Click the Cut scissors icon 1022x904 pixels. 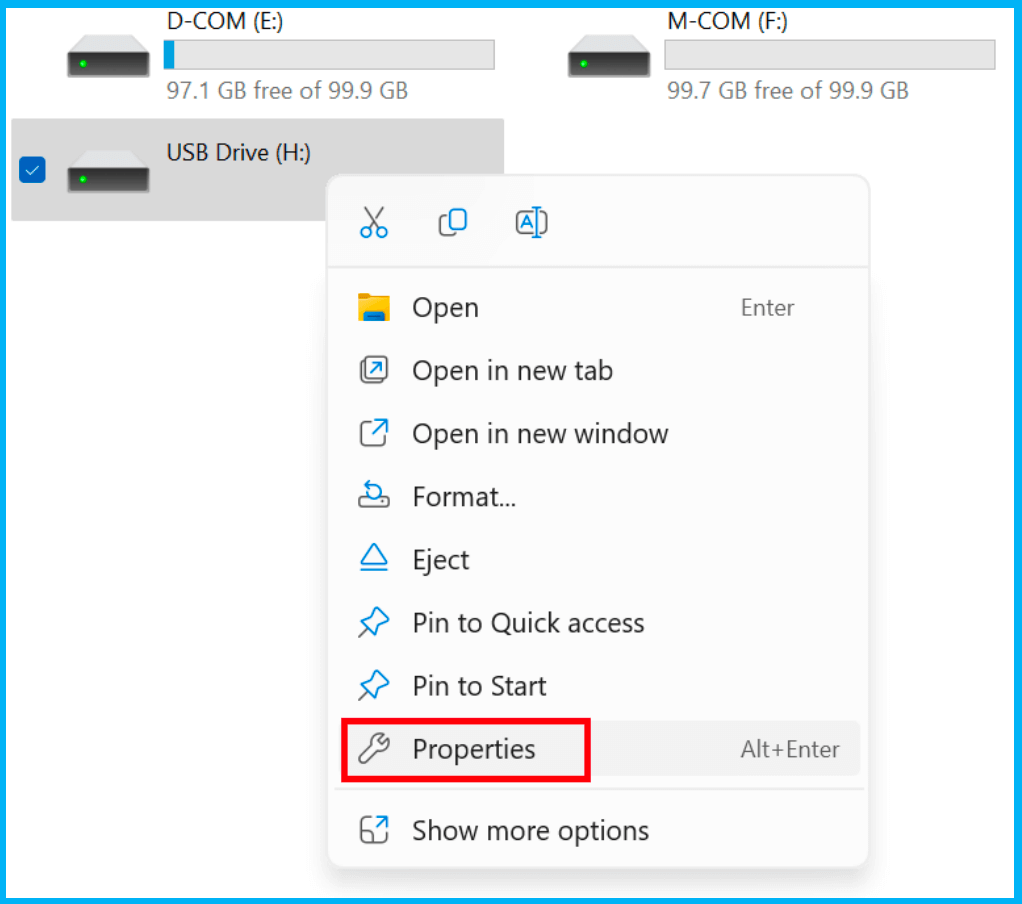coord(373,222)
